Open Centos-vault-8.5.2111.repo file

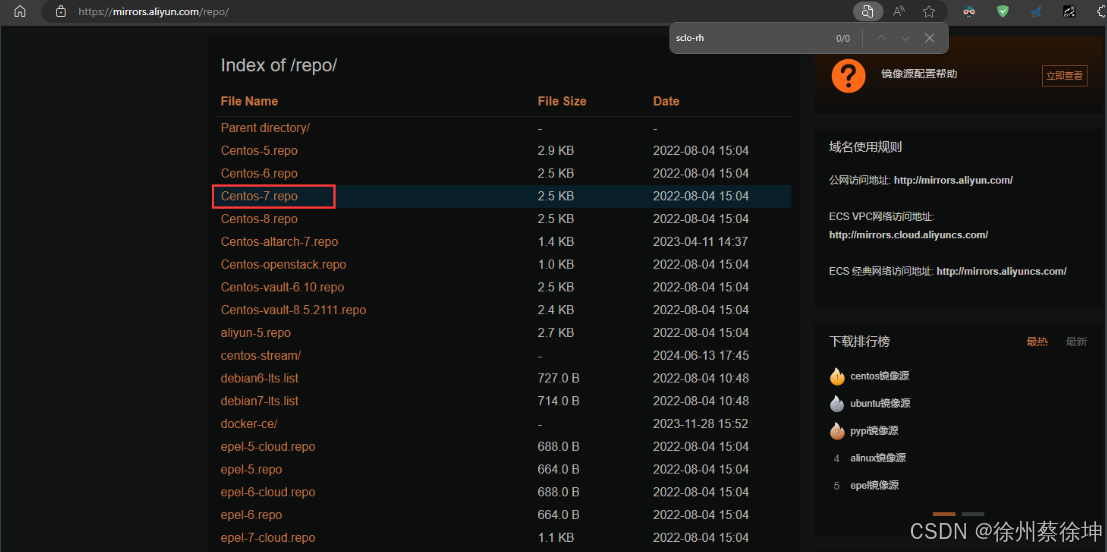coord(293,310)
